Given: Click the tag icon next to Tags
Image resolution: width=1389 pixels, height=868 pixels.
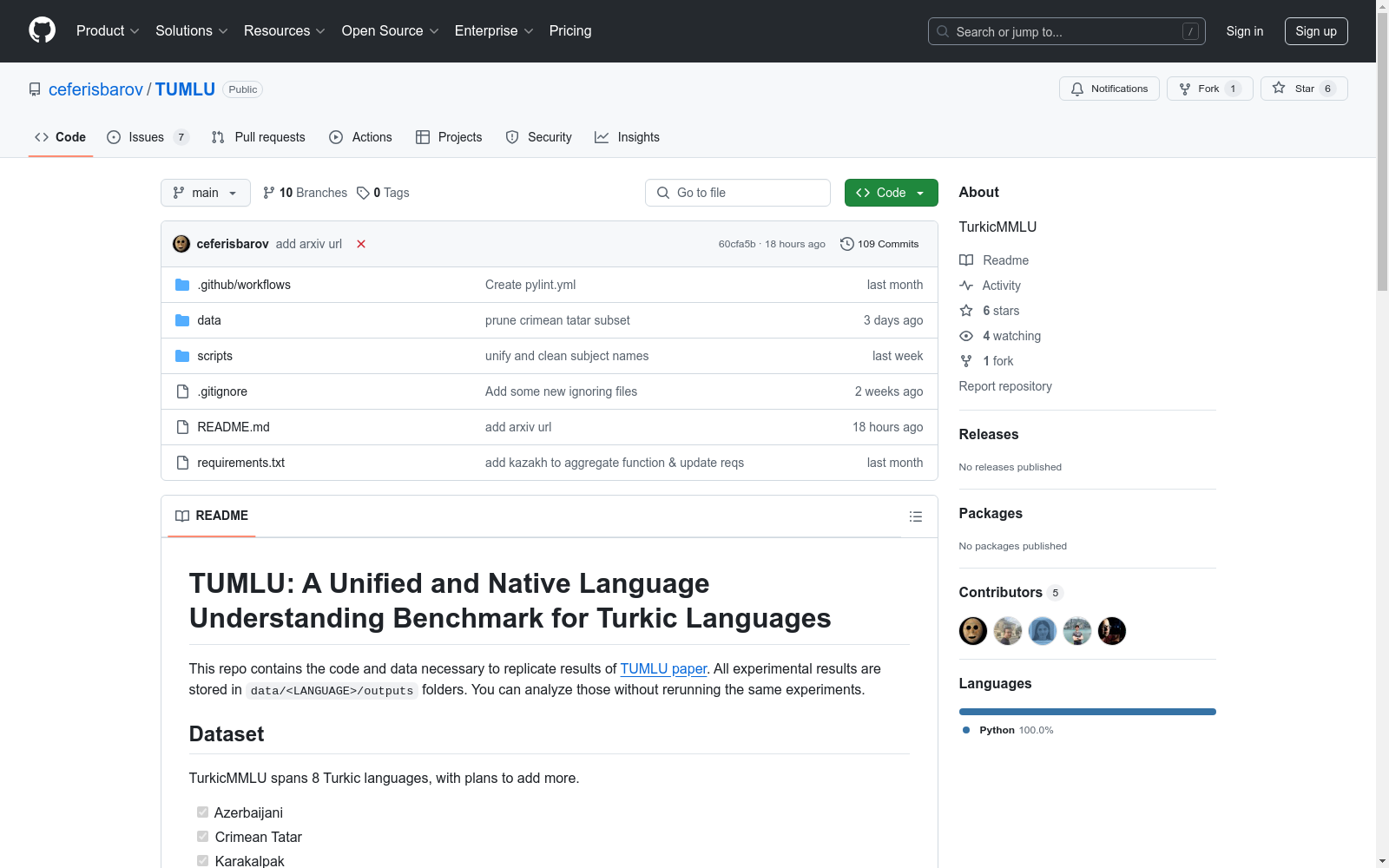Looking at the screenshot, I should click(363, 193).
